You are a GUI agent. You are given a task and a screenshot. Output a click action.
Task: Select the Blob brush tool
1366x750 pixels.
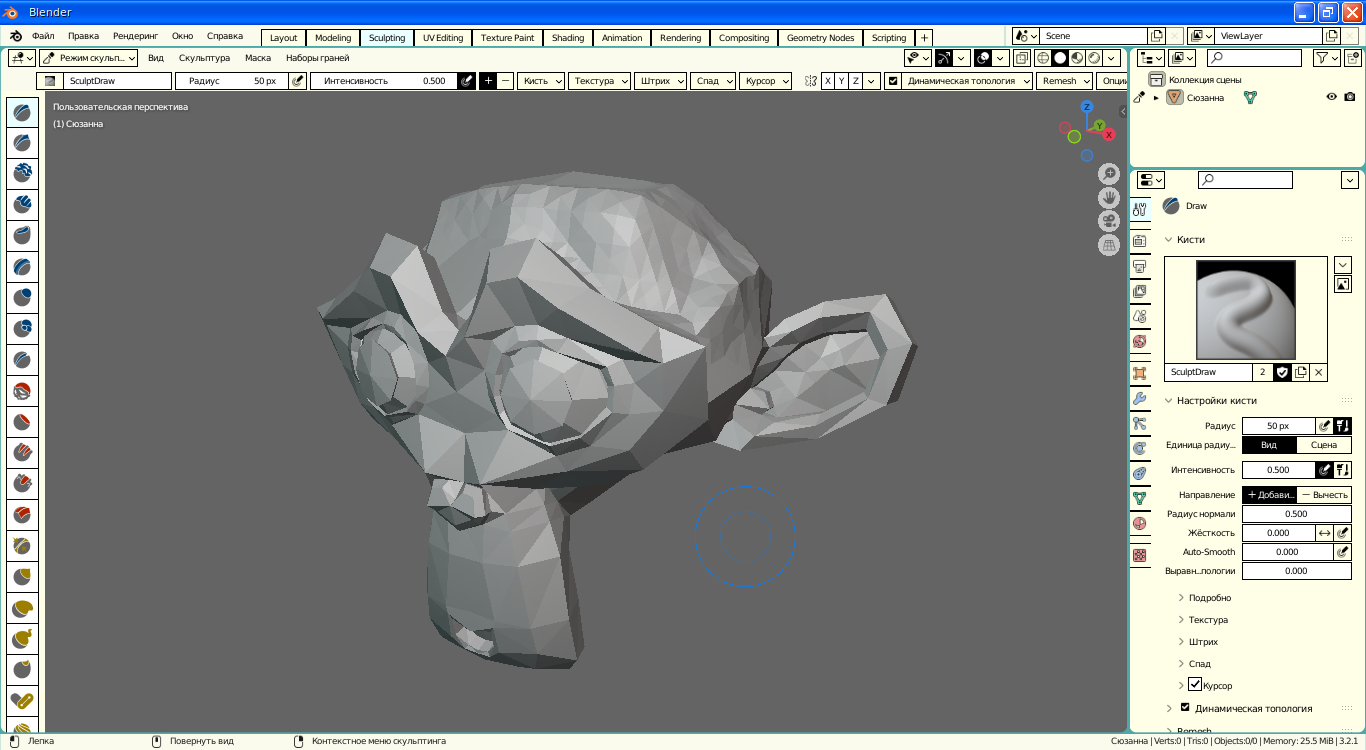pyautogui.click(x=22, y=329)
